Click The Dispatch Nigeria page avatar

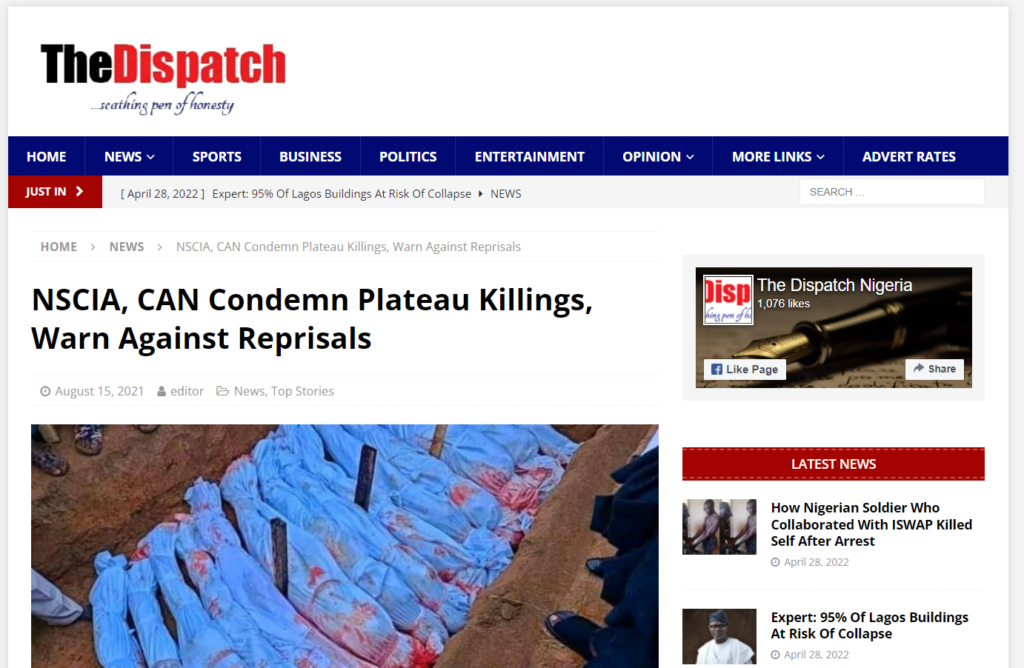click(728, 300)
